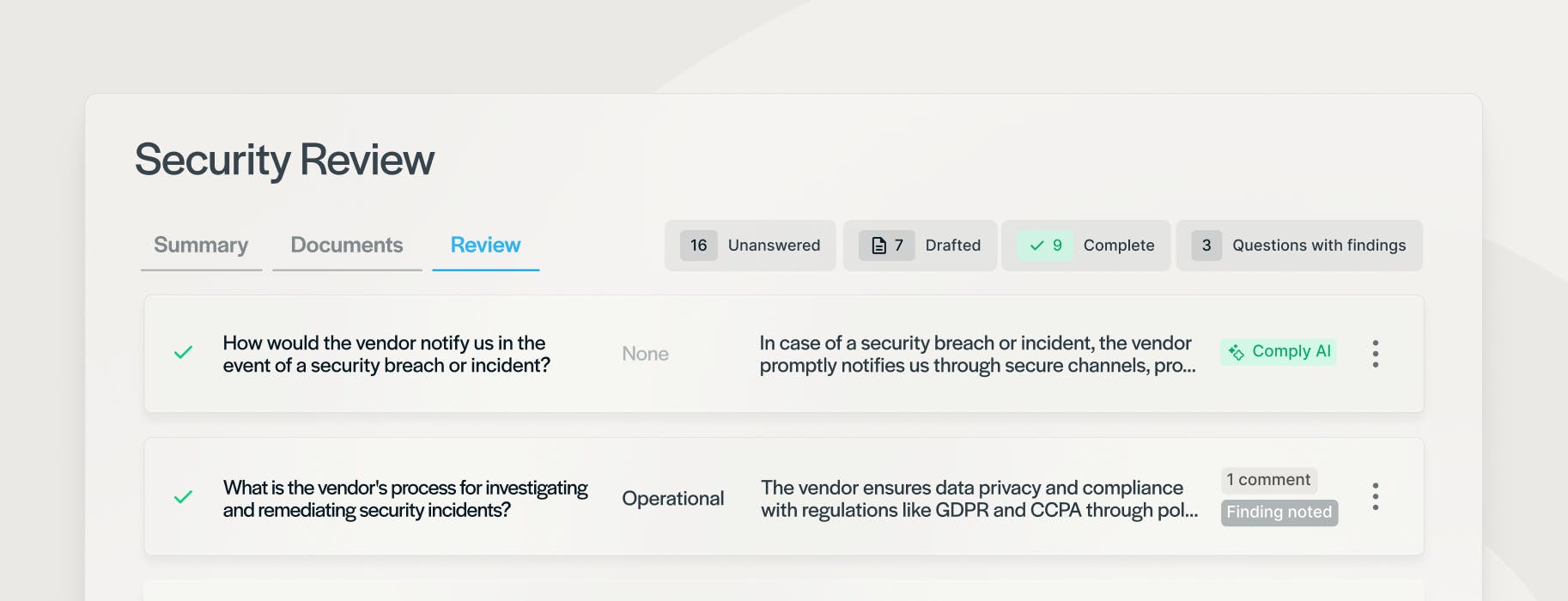Open the Documents tab
This screenshot has height=601, width=1568.
(347, 246)
